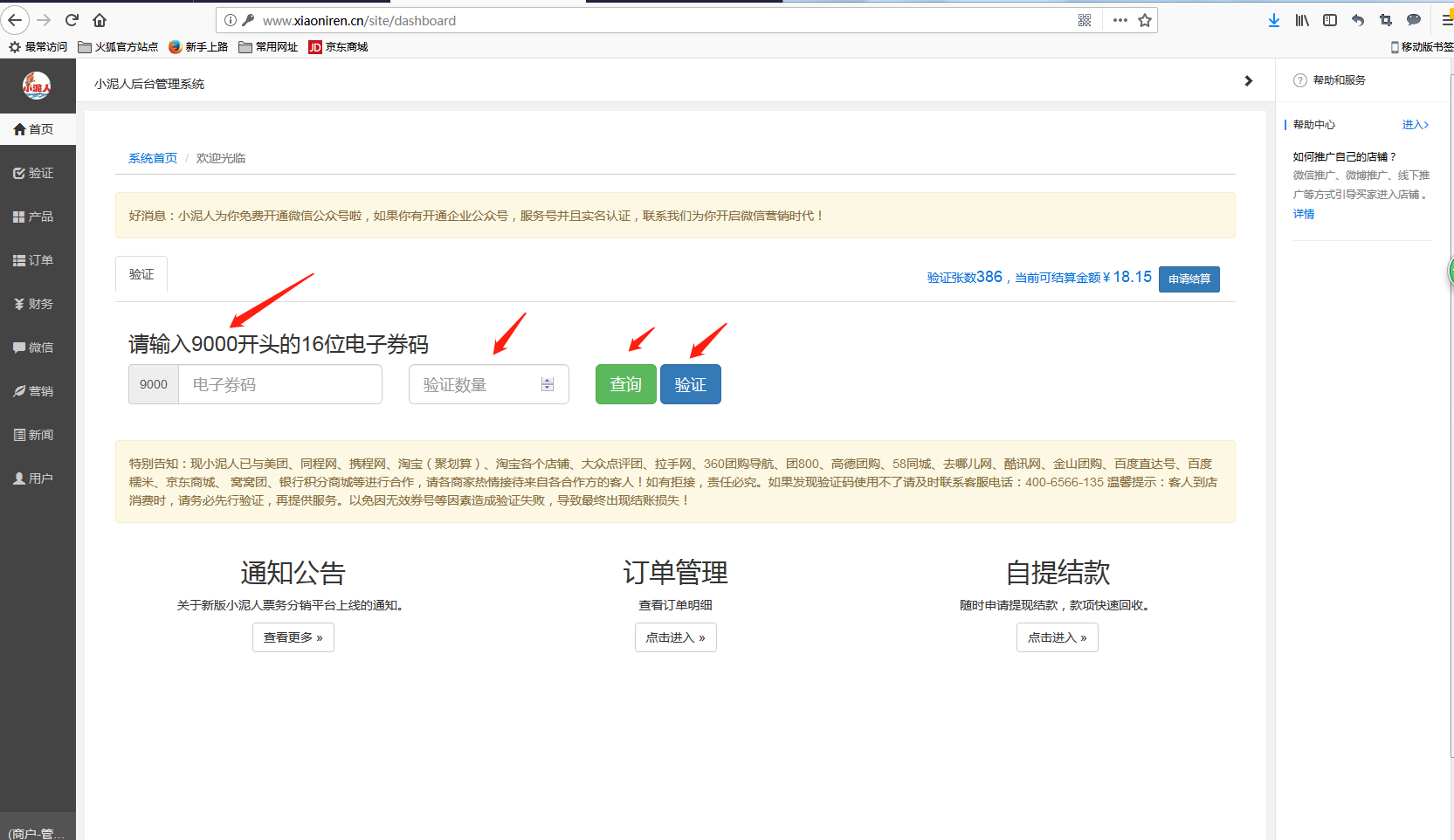Click the 申请结算 settlement button
This screenshot has width=1454, height=840.
1189,279
